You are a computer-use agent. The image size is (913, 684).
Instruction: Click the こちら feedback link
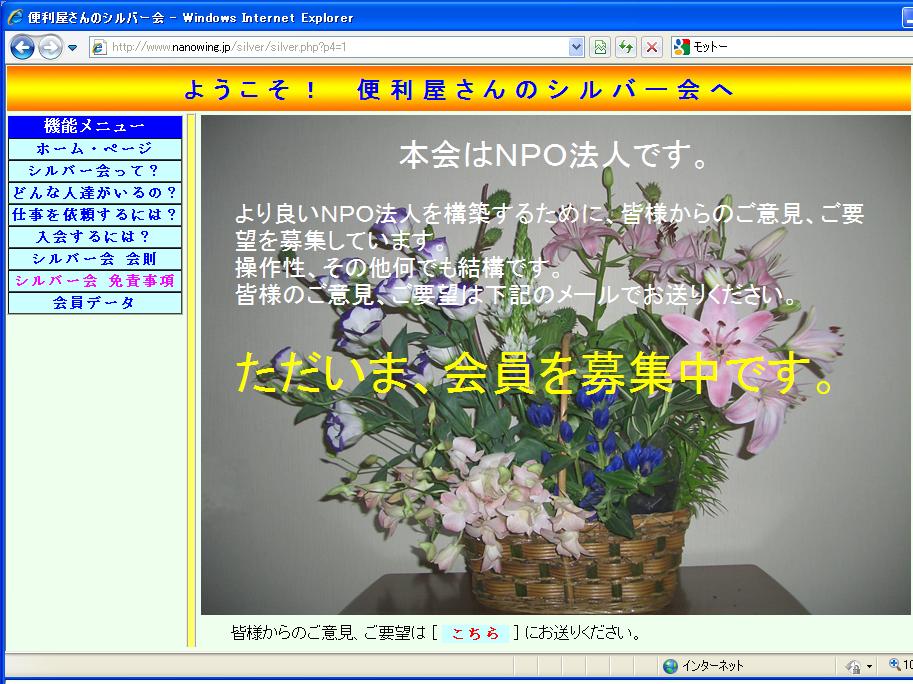(x=475, y=633)
